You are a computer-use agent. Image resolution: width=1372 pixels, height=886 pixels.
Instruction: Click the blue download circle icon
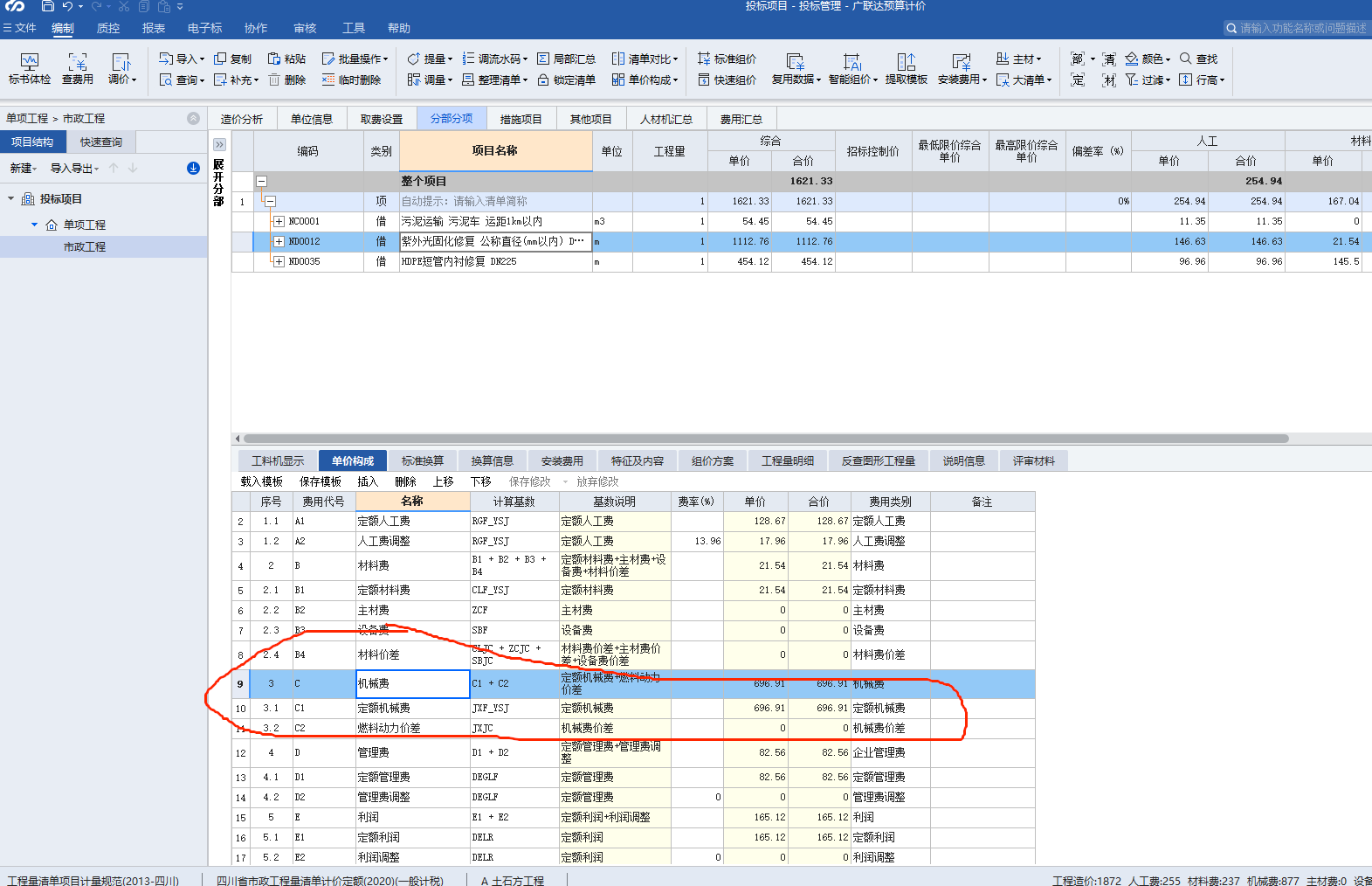(x=193, y=168)
